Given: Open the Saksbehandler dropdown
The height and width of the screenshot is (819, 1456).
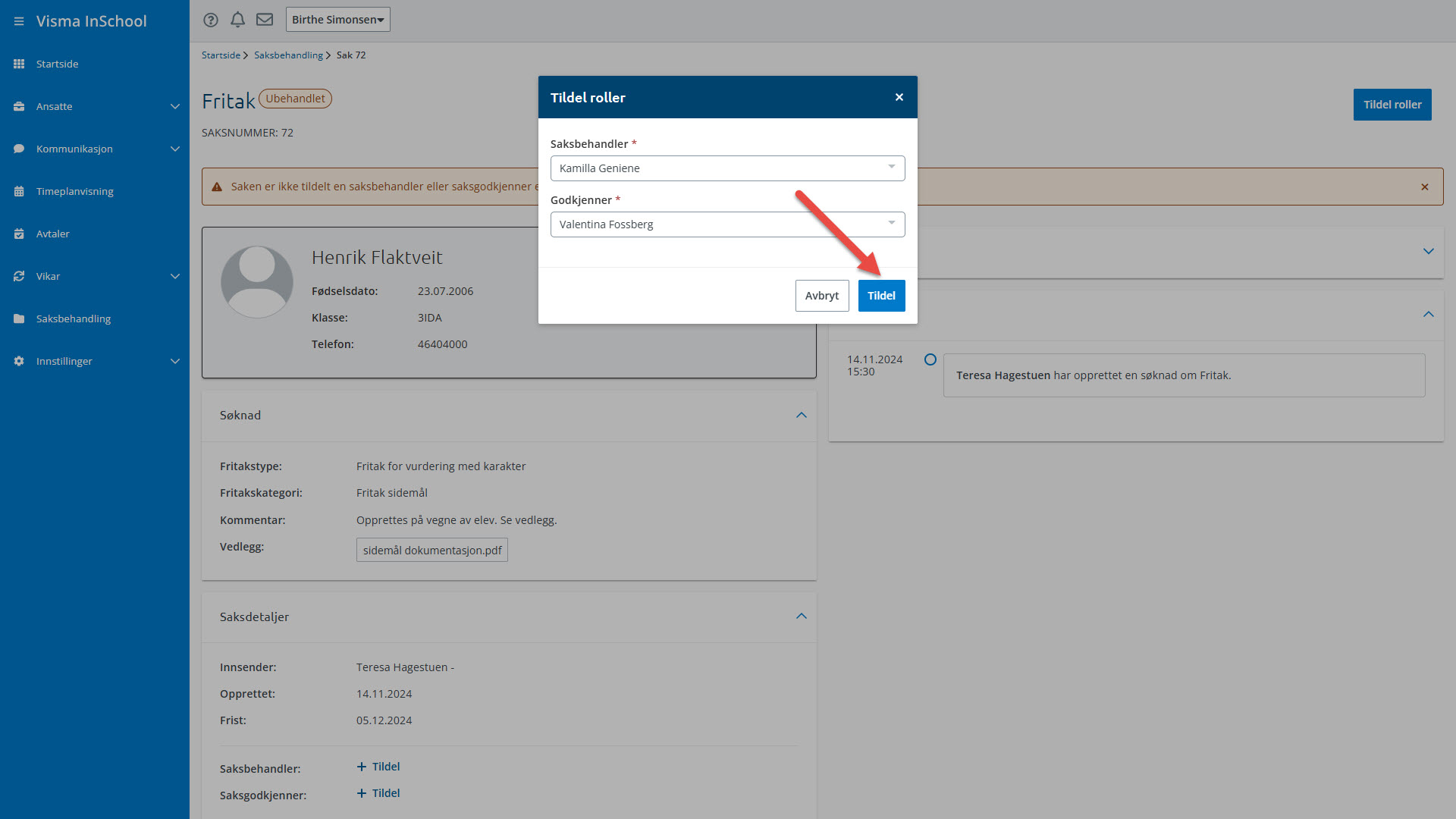Looking at the screenshot, I should coord(727,168).
